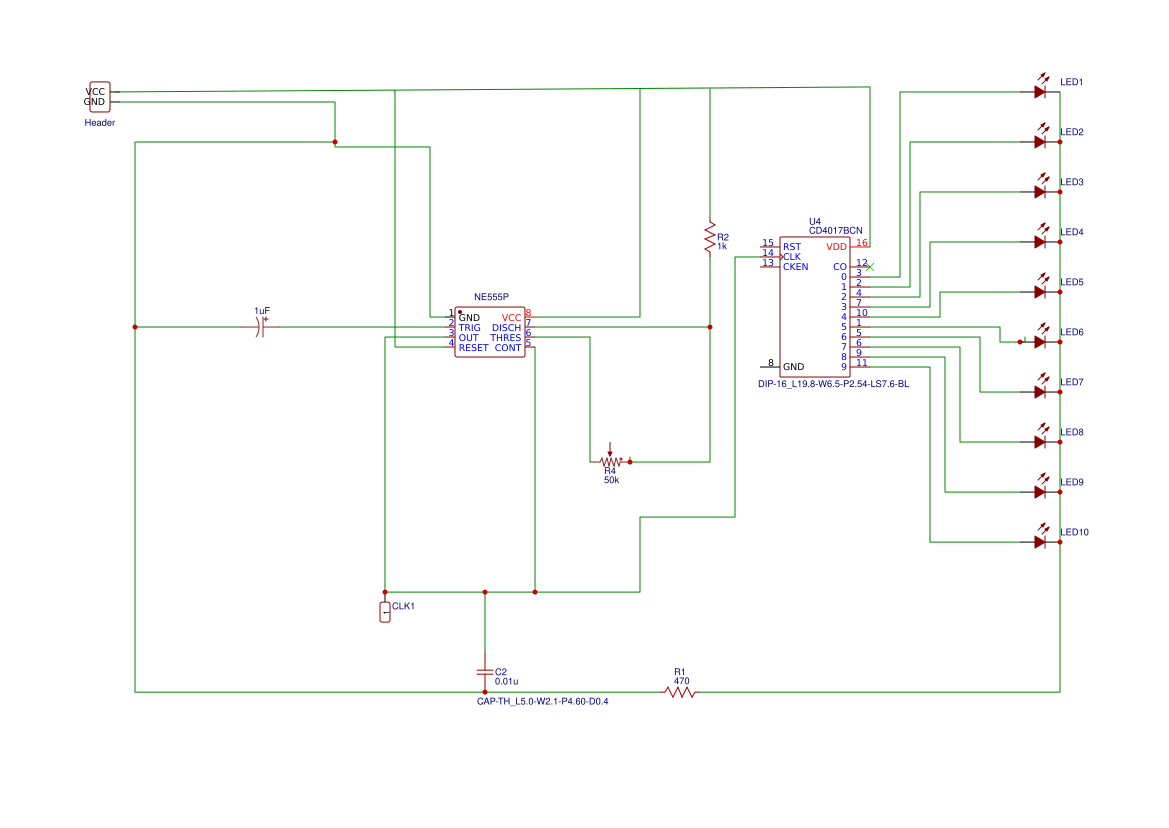1169x828 pixels.
Task: Click the CLK pin label on CD4017BCN
Action: tap(792, 256)
